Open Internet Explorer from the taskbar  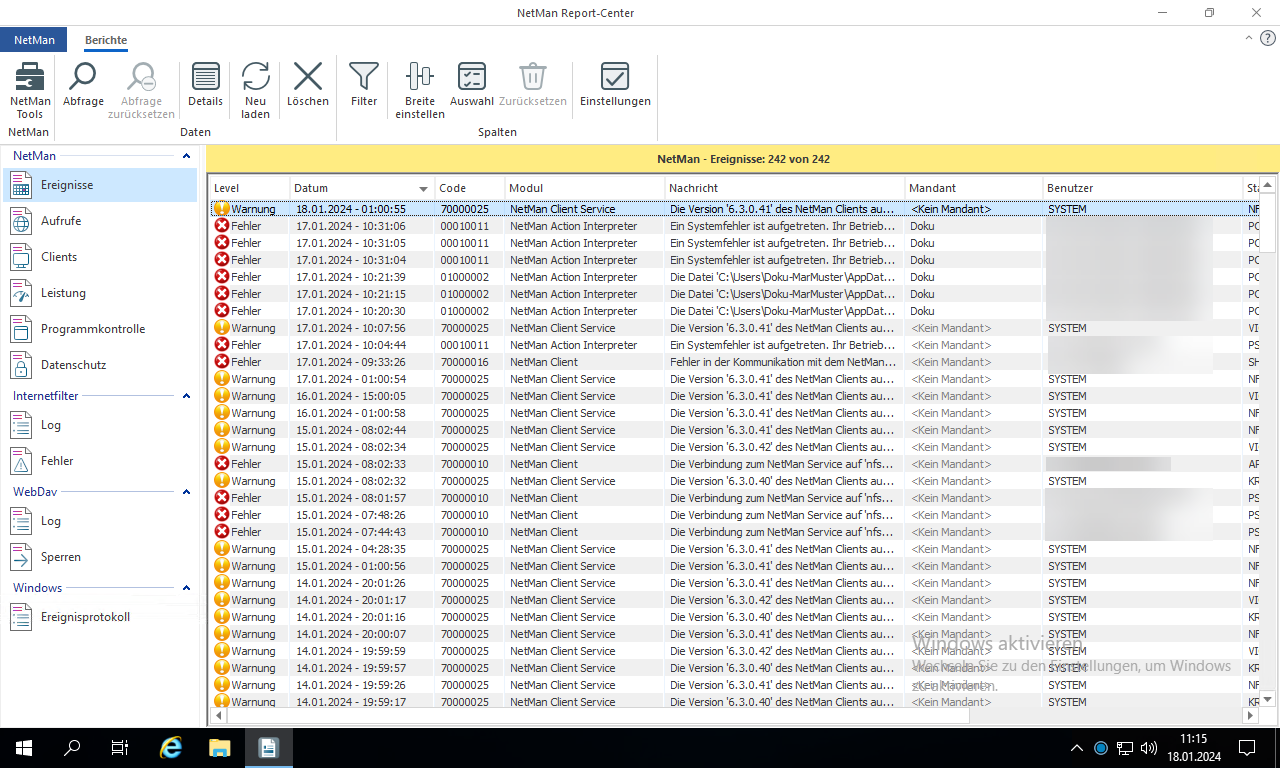[172, 747]
